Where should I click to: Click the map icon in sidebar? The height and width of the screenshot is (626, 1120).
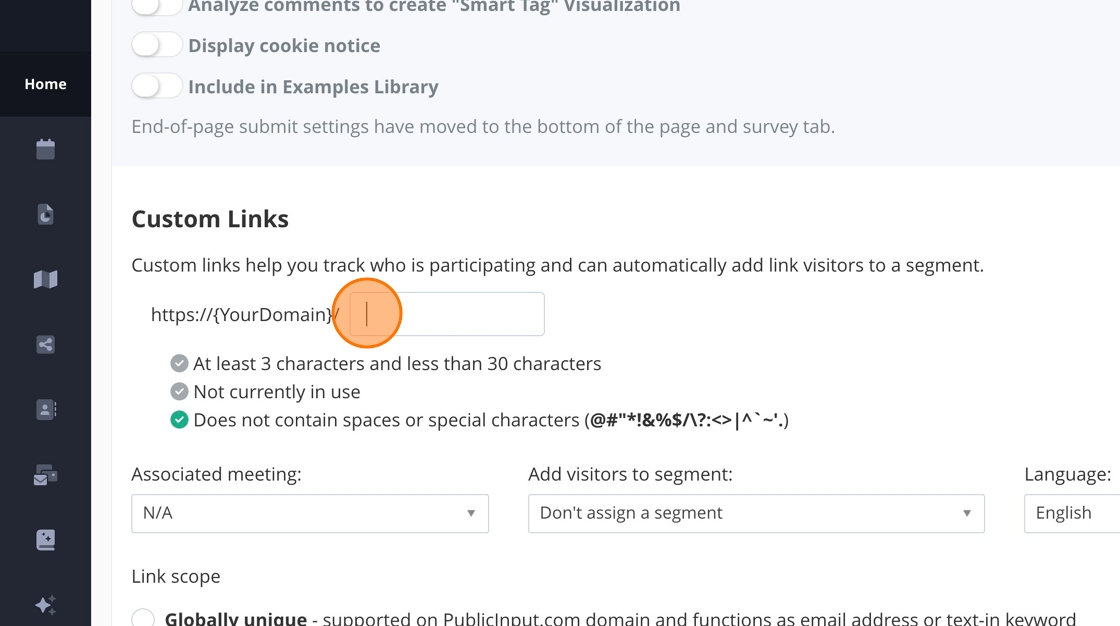(45, 280)
